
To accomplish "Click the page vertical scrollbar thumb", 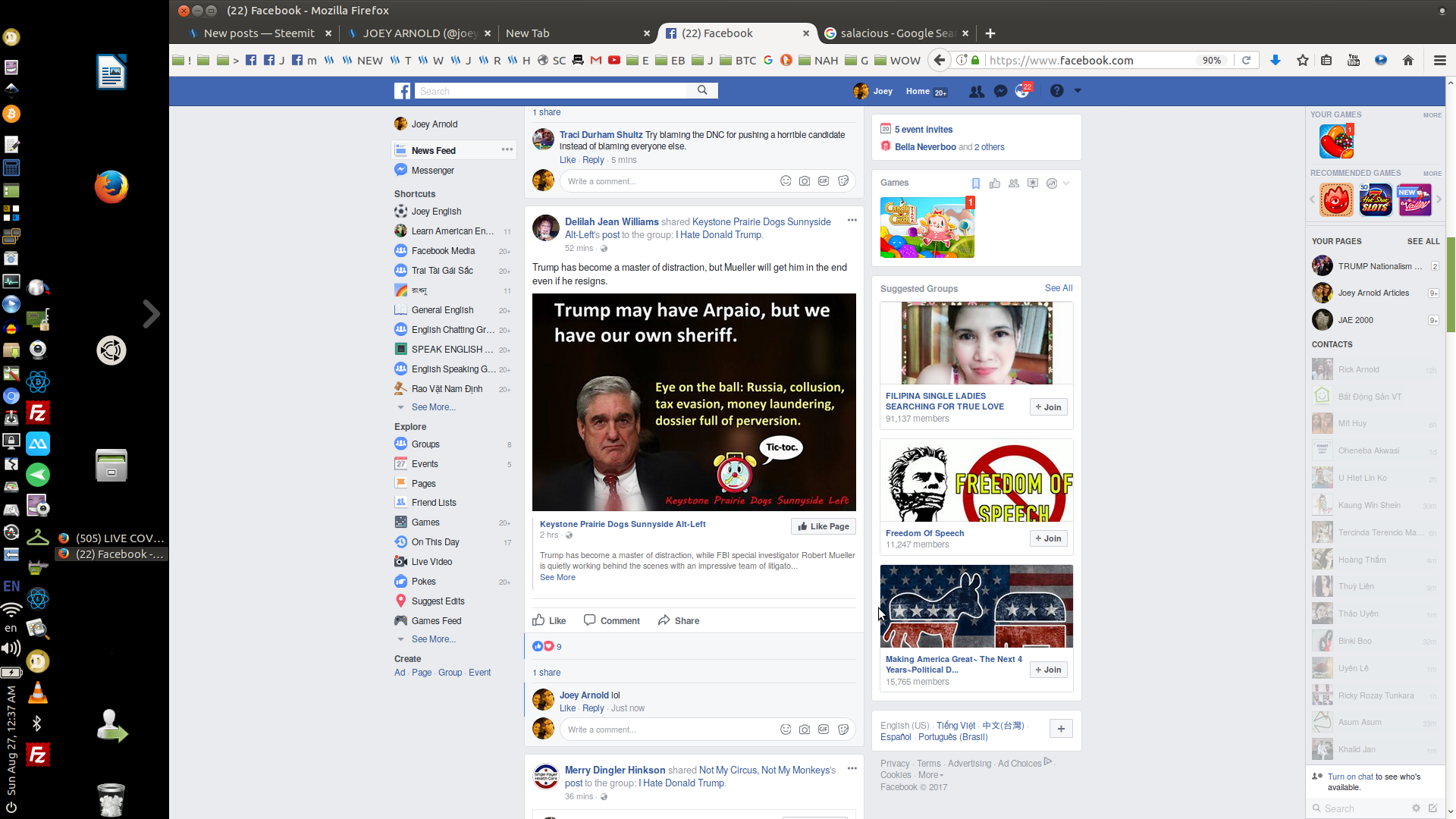I will (1451, 284).
